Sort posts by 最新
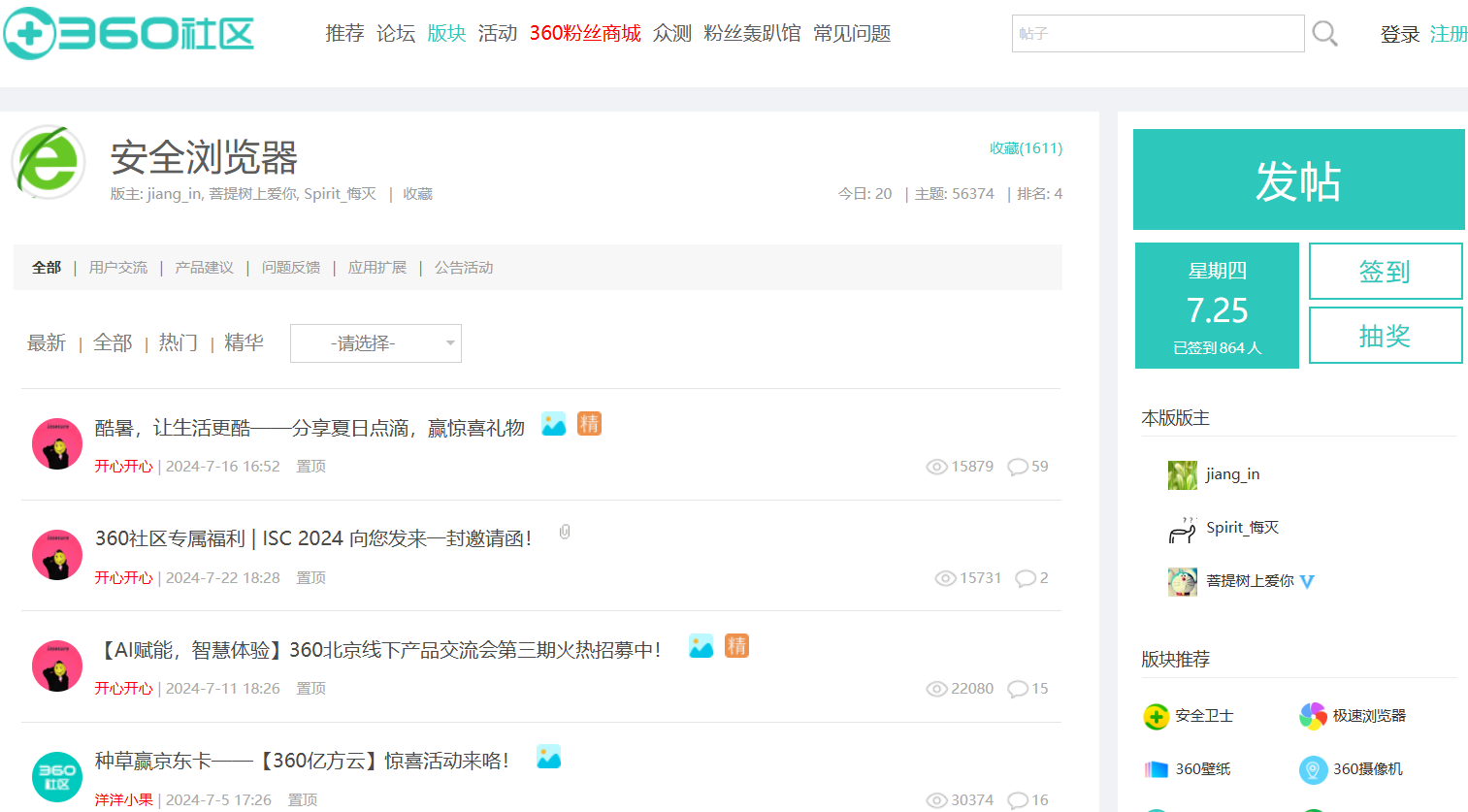 (47, 343)
